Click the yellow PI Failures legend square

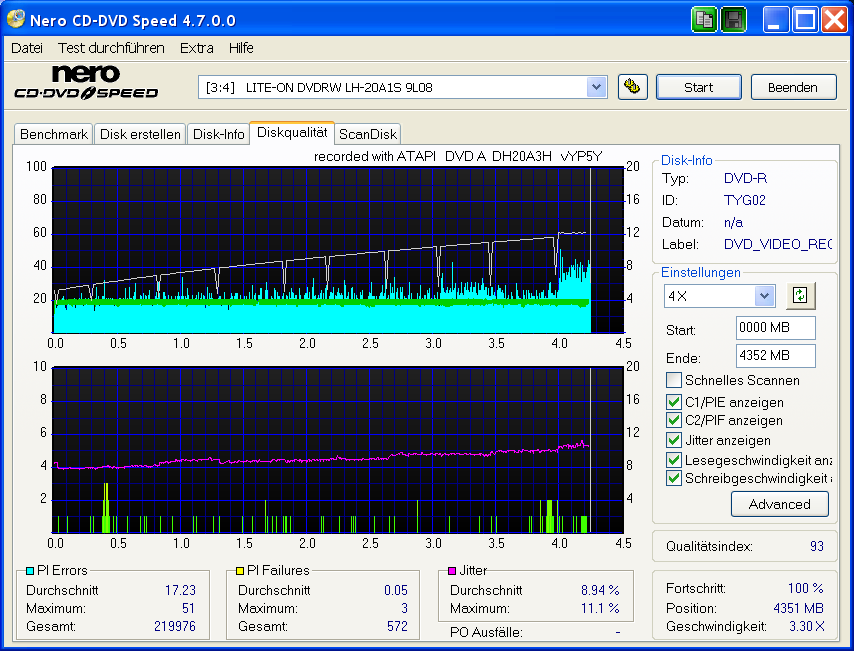pyautogui.click(x=240, y=570)
